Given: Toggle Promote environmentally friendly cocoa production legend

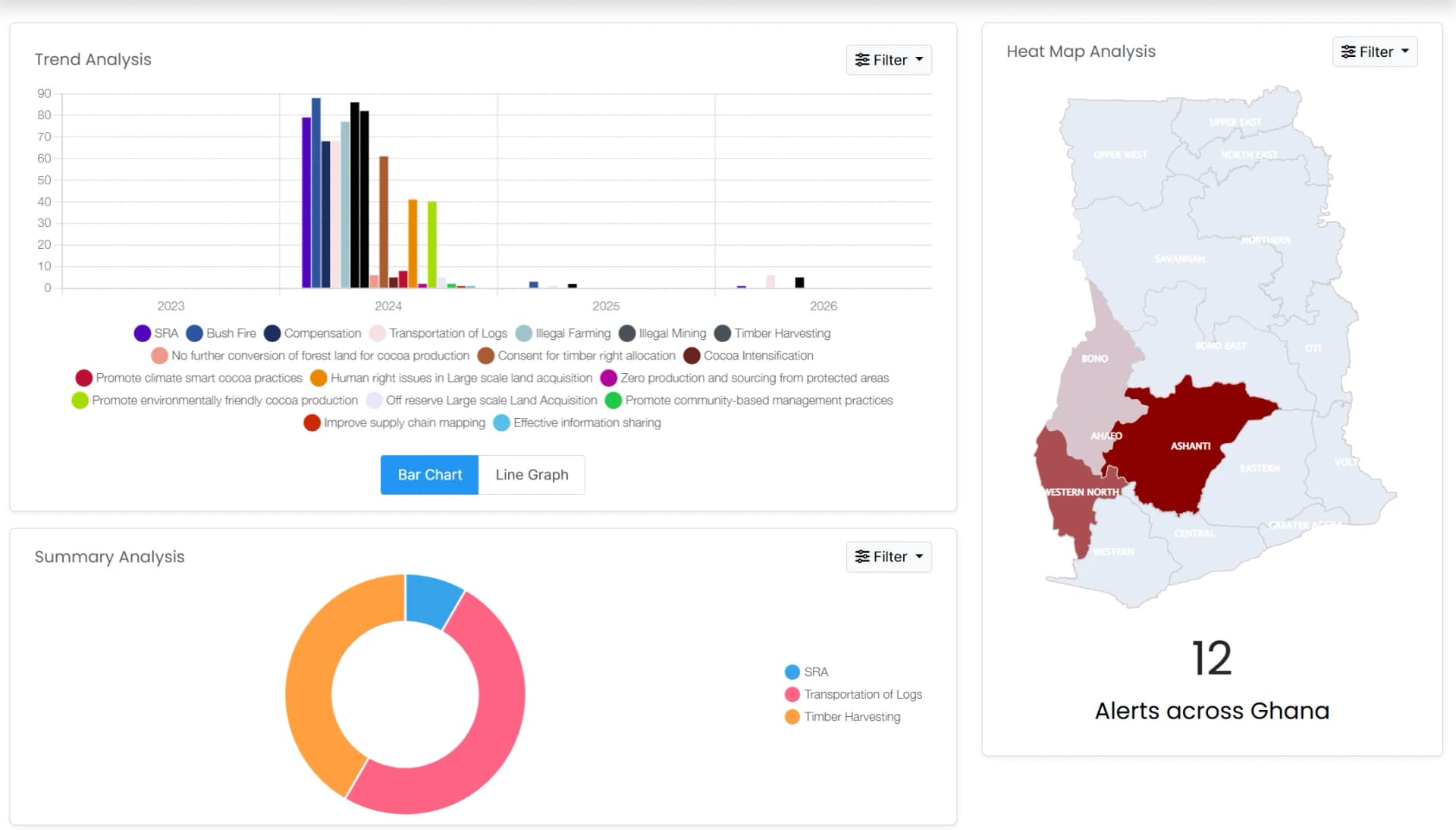Looking at the screenshot, I should coord(215,401).
